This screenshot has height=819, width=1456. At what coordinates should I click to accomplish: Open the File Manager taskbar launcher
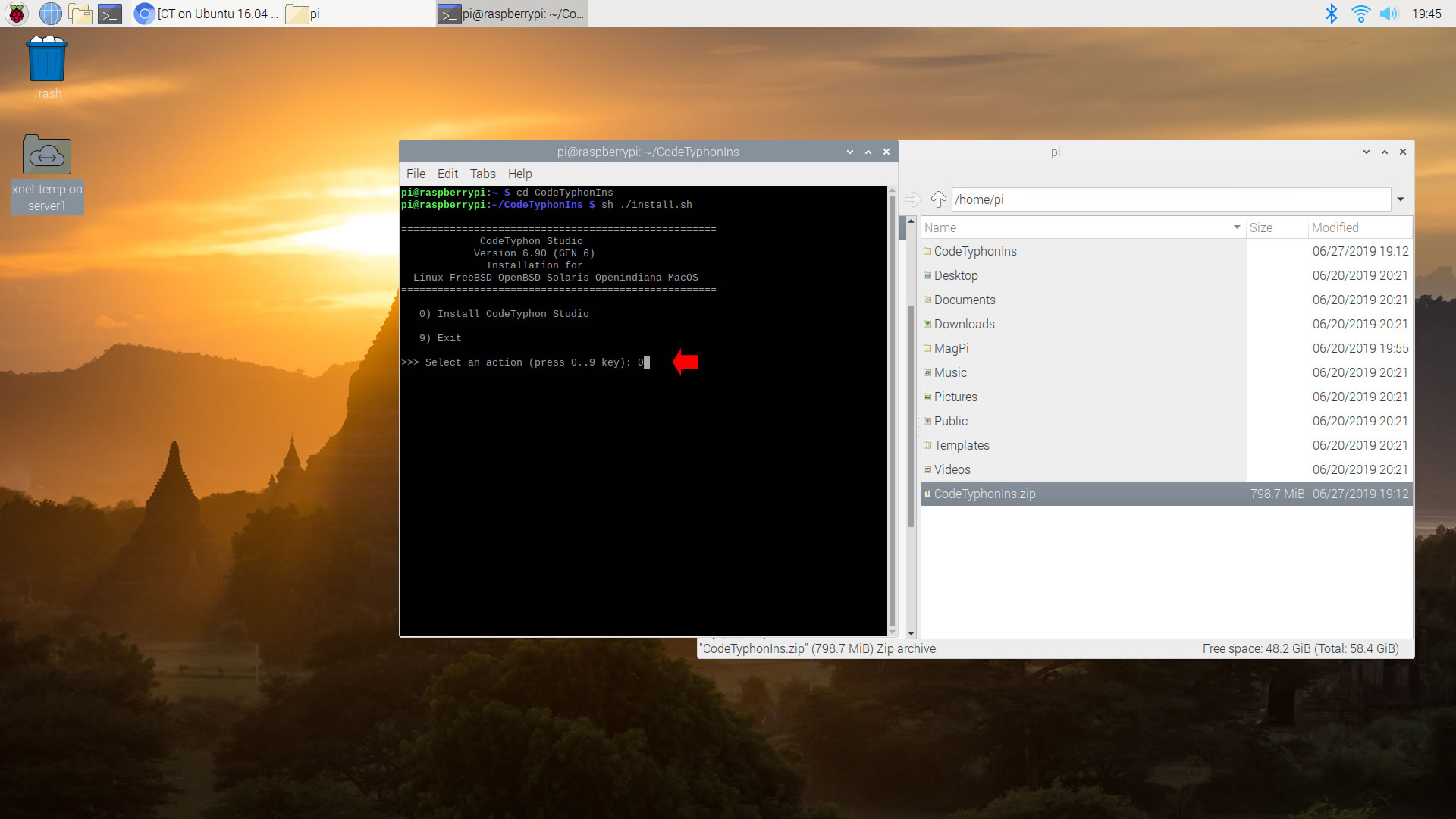(x=80, y=14)
